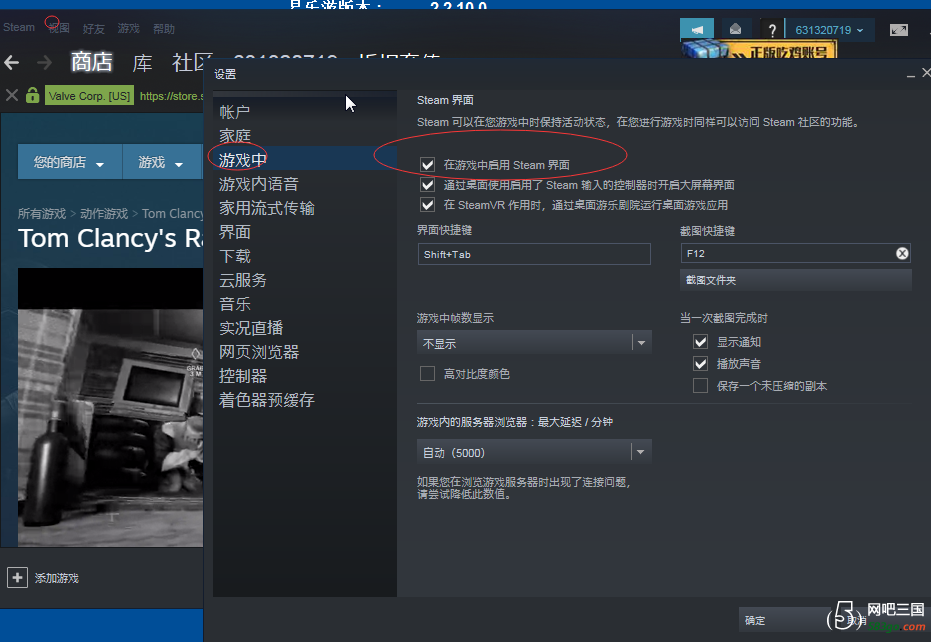931x642 pixels.
Task: Open the inbox envelope icon
Action: click(x=735, y=30)
